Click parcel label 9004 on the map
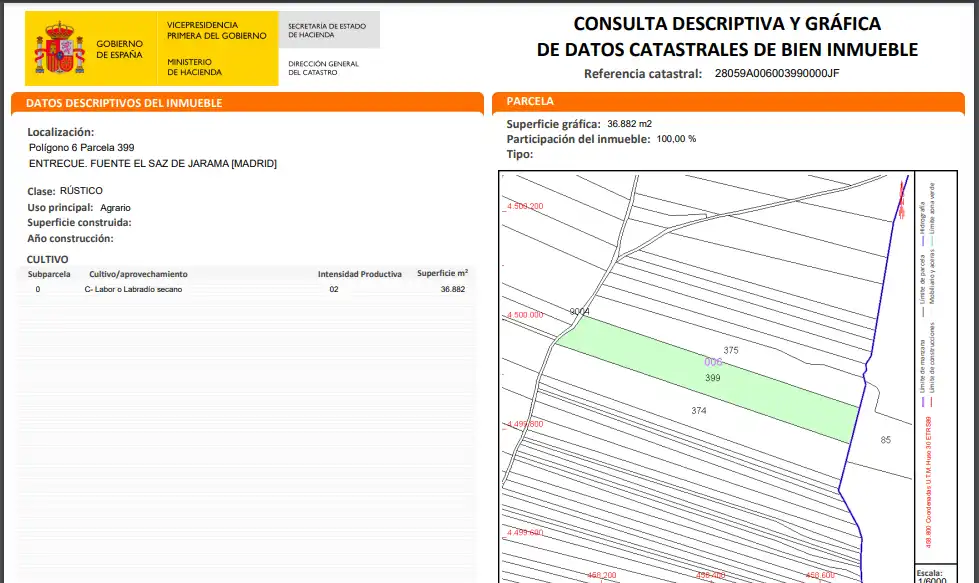Screen dimensions: 979x583 (579, 311)
